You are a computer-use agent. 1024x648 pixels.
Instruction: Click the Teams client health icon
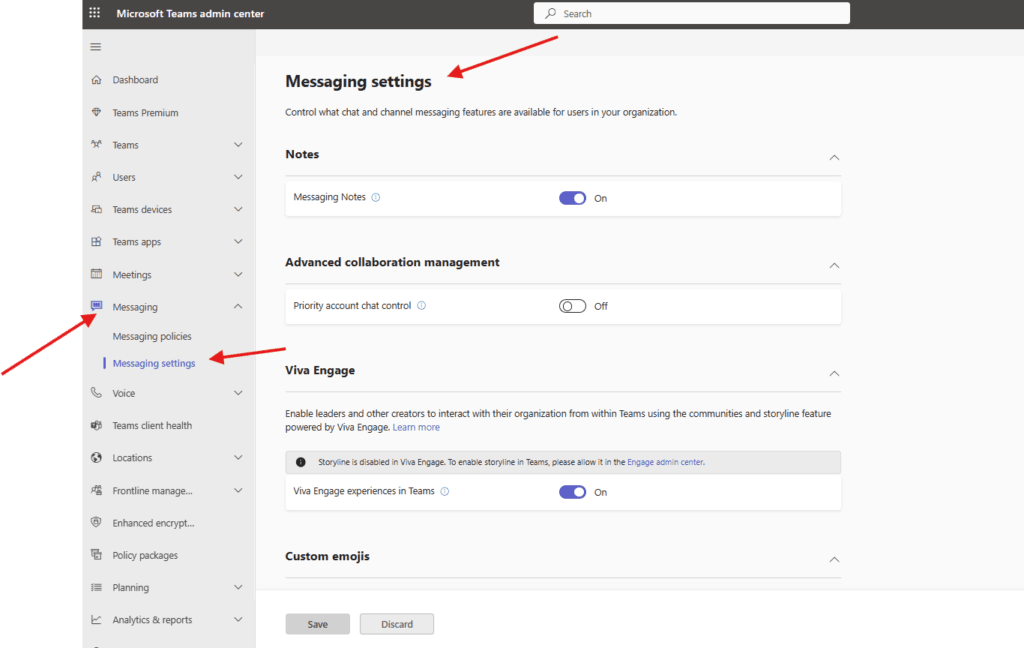pyautogui.click(x=96, y=426)
